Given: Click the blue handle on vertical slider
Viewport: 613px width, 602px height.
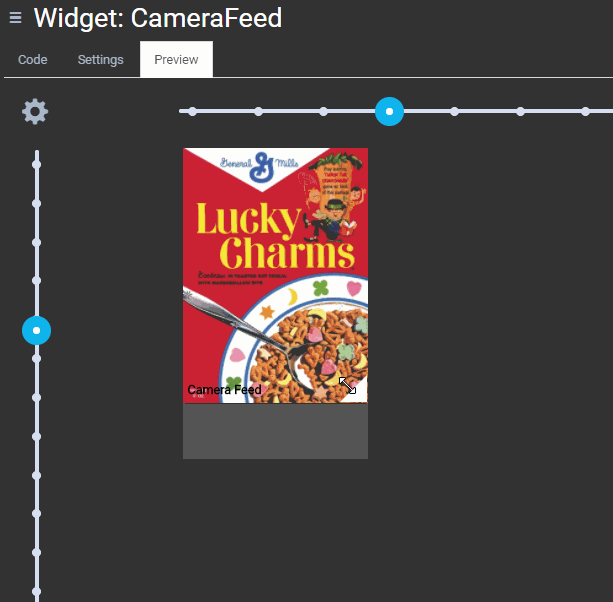Looking at the screenshot, I should 37,330.
